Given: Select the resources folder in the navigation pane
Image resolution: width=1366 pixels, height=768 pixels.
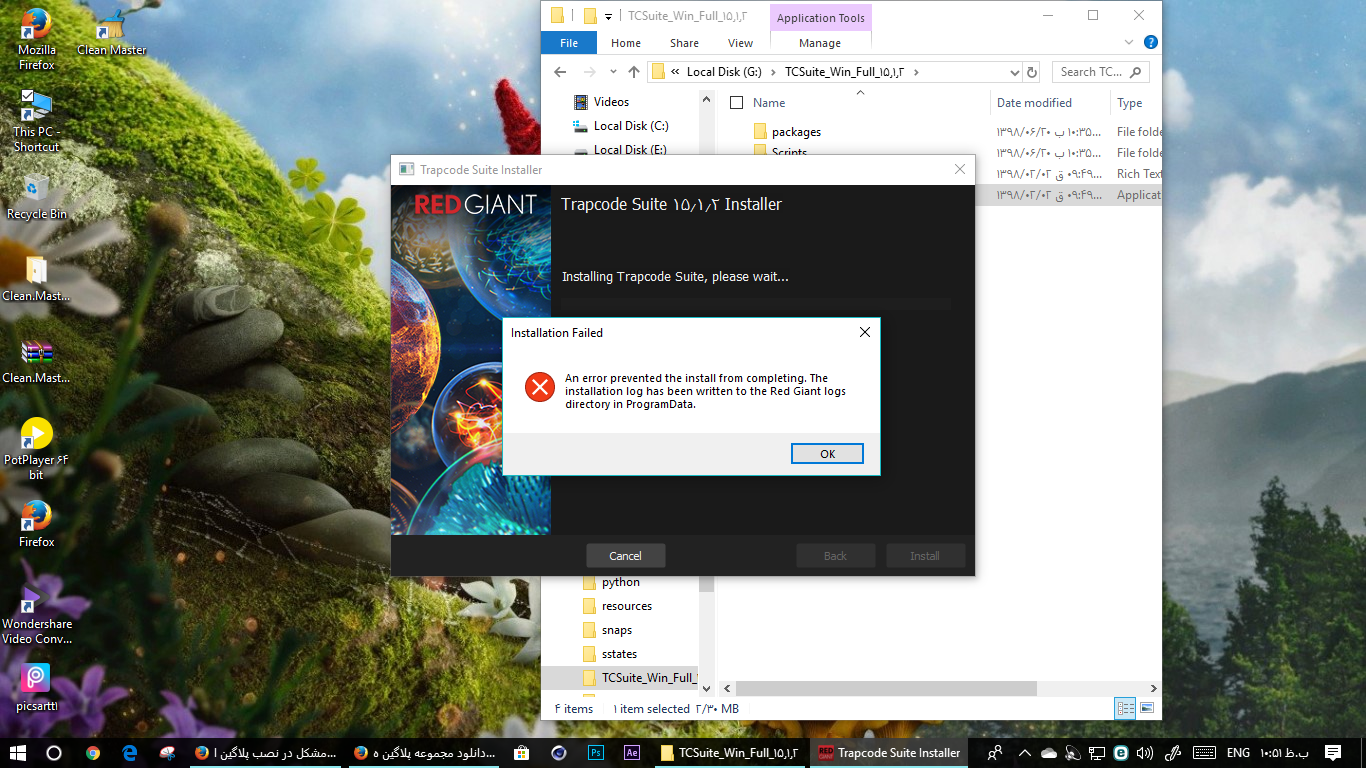Looking at the screenshot, I should click(626, 606).
